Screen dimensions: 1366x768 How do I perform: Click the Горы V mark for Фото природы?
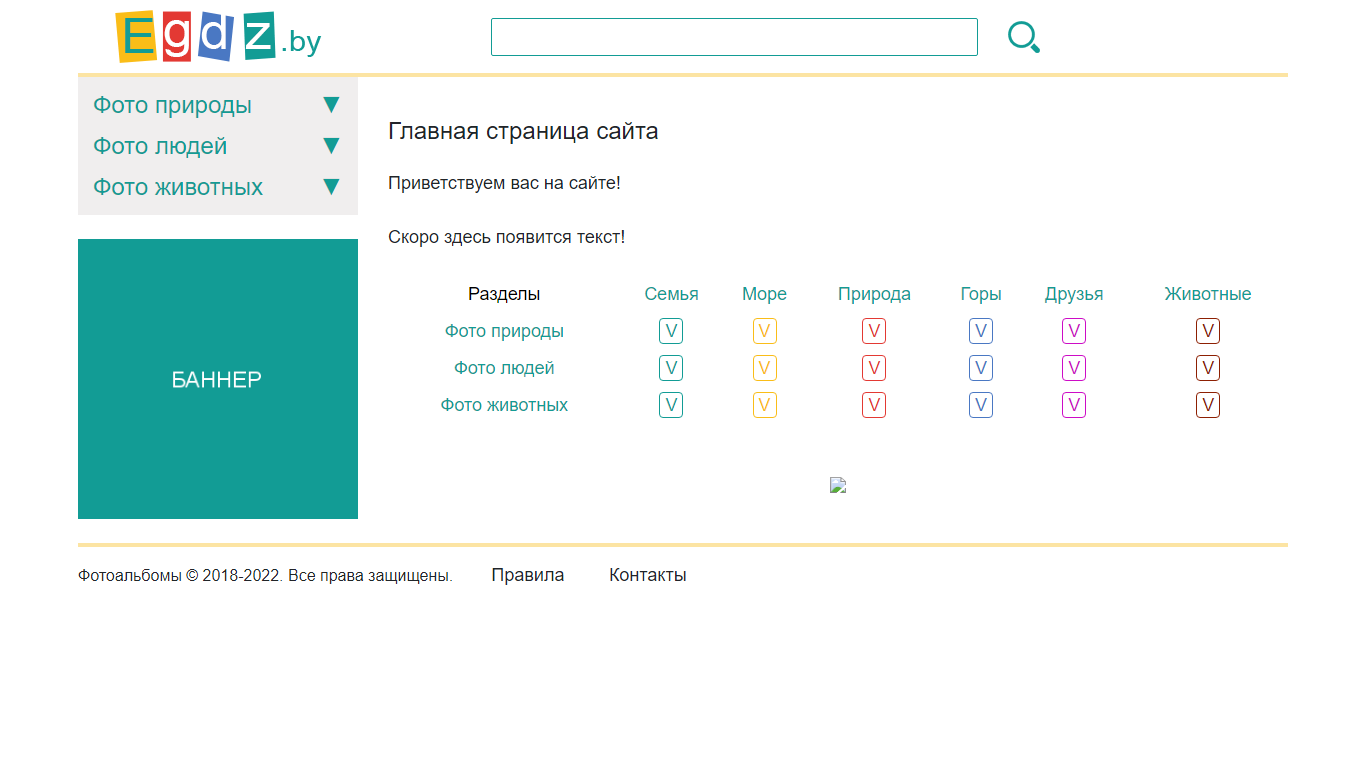[x=981, y=331]
